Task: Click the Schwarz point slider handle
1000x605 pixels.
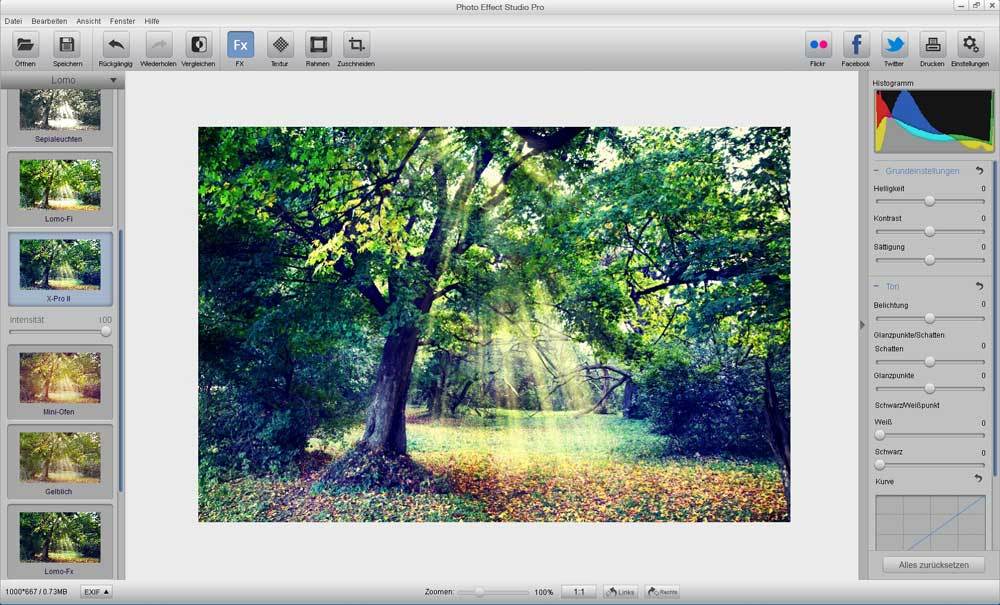Action: pyautogui.click(x=880, y=465)
